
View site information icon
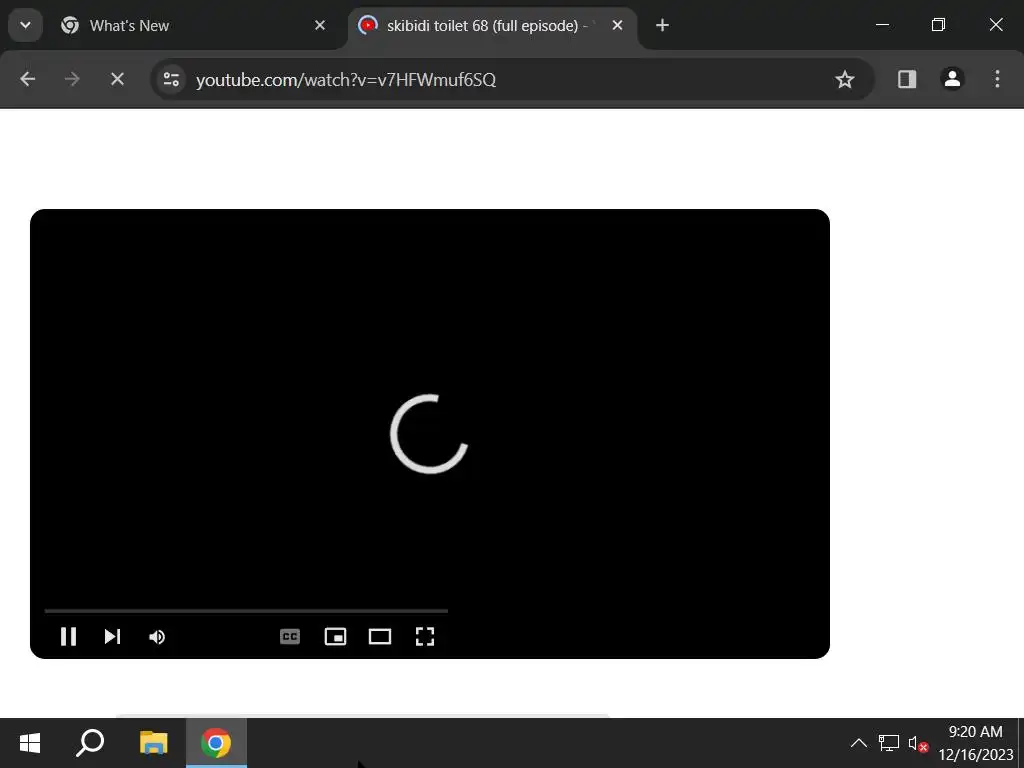click(x=171, y=80)
